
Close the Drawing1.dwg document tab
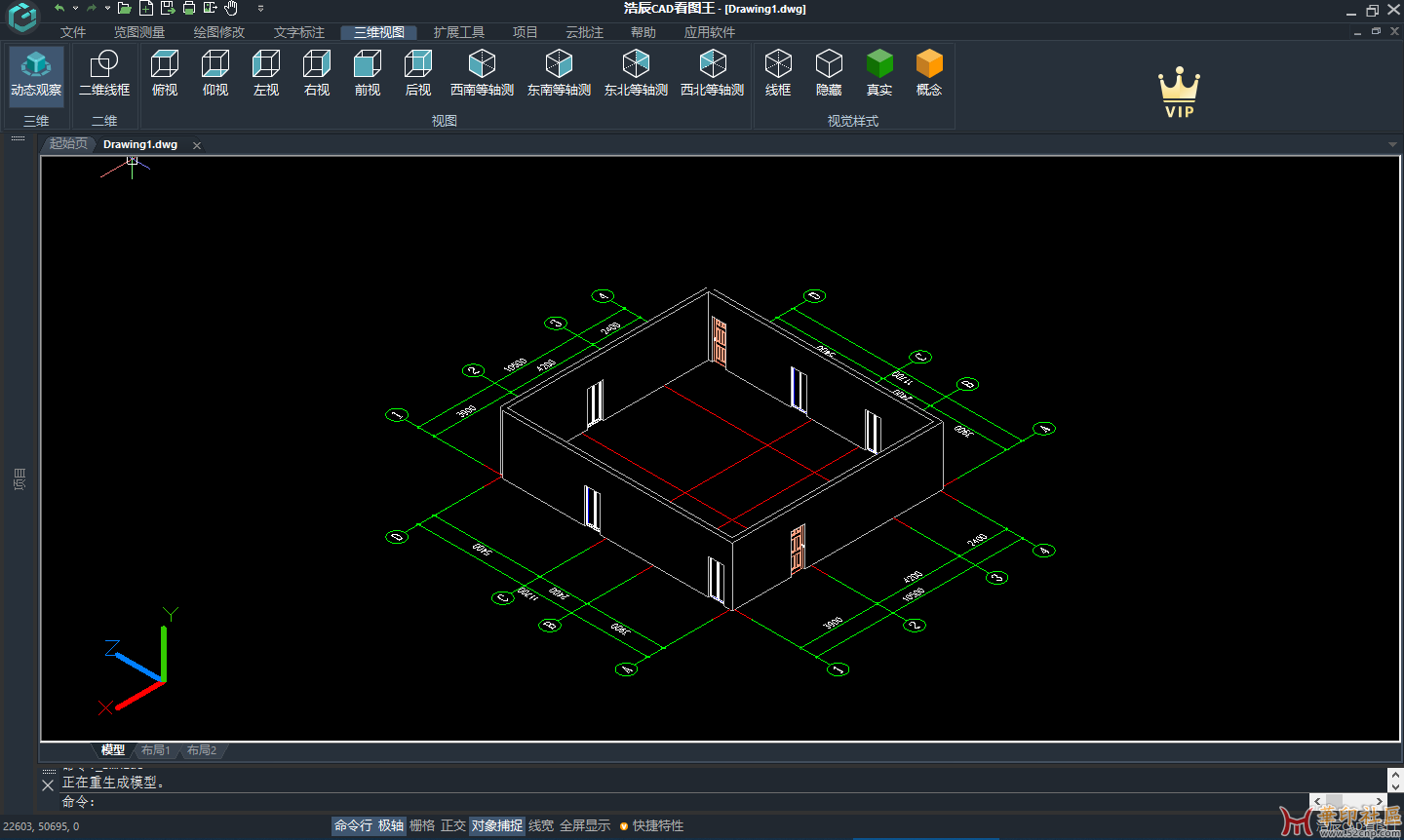pos(197,145)
